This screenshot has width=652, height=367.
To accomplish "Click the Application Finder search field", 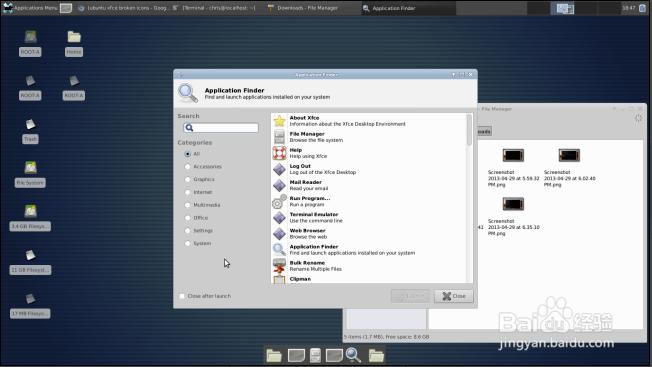I will (x=221, y=128).
